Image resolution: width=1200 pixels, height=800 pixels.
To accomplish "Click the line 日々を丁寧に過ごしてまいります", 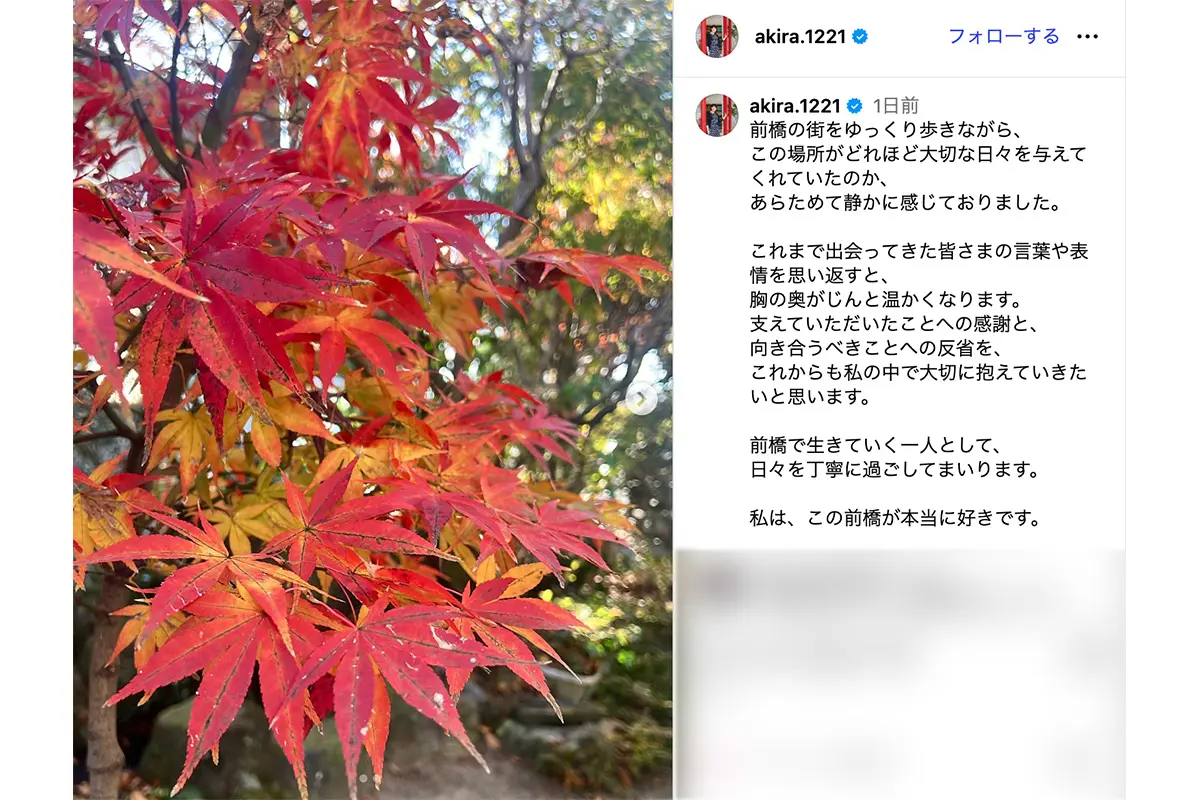I will click(896, 469).
